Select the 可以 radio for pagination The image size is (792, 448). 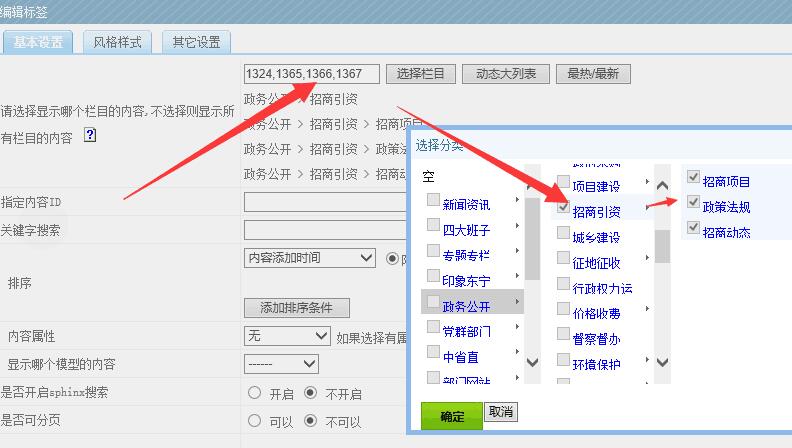pyautogui.click(x=254, y=421)
